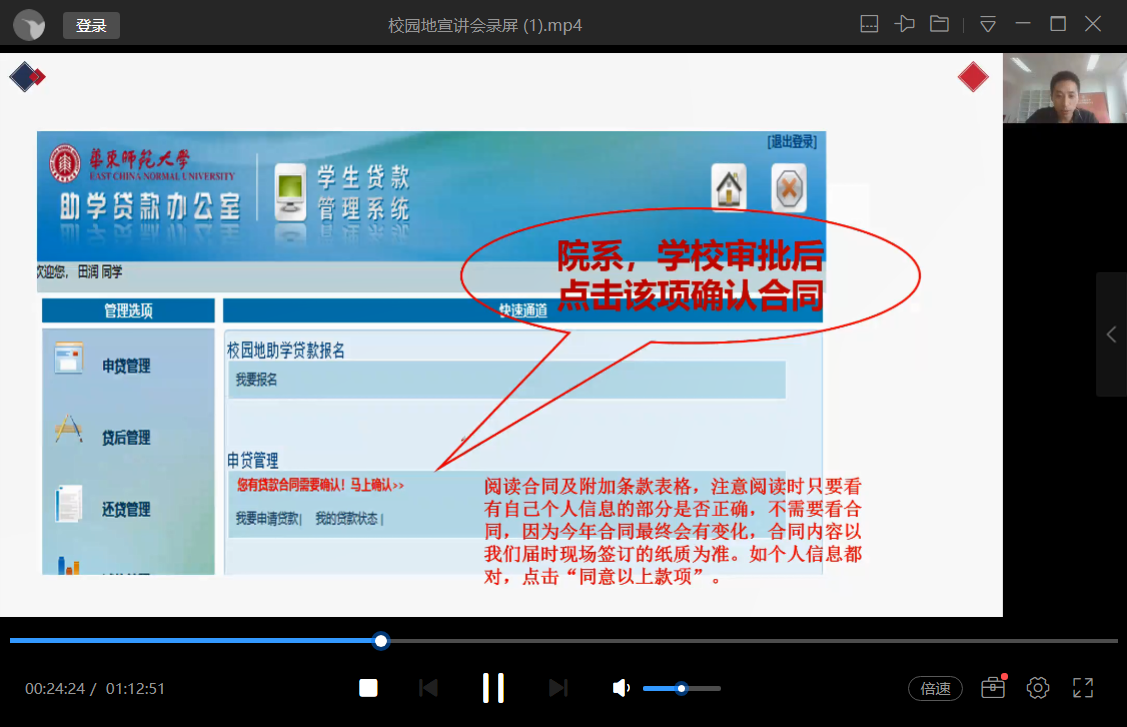The width and height of the screenshot is (1127, 727).
Task: Open file folder icon in title bar
Action: (939, 25)
